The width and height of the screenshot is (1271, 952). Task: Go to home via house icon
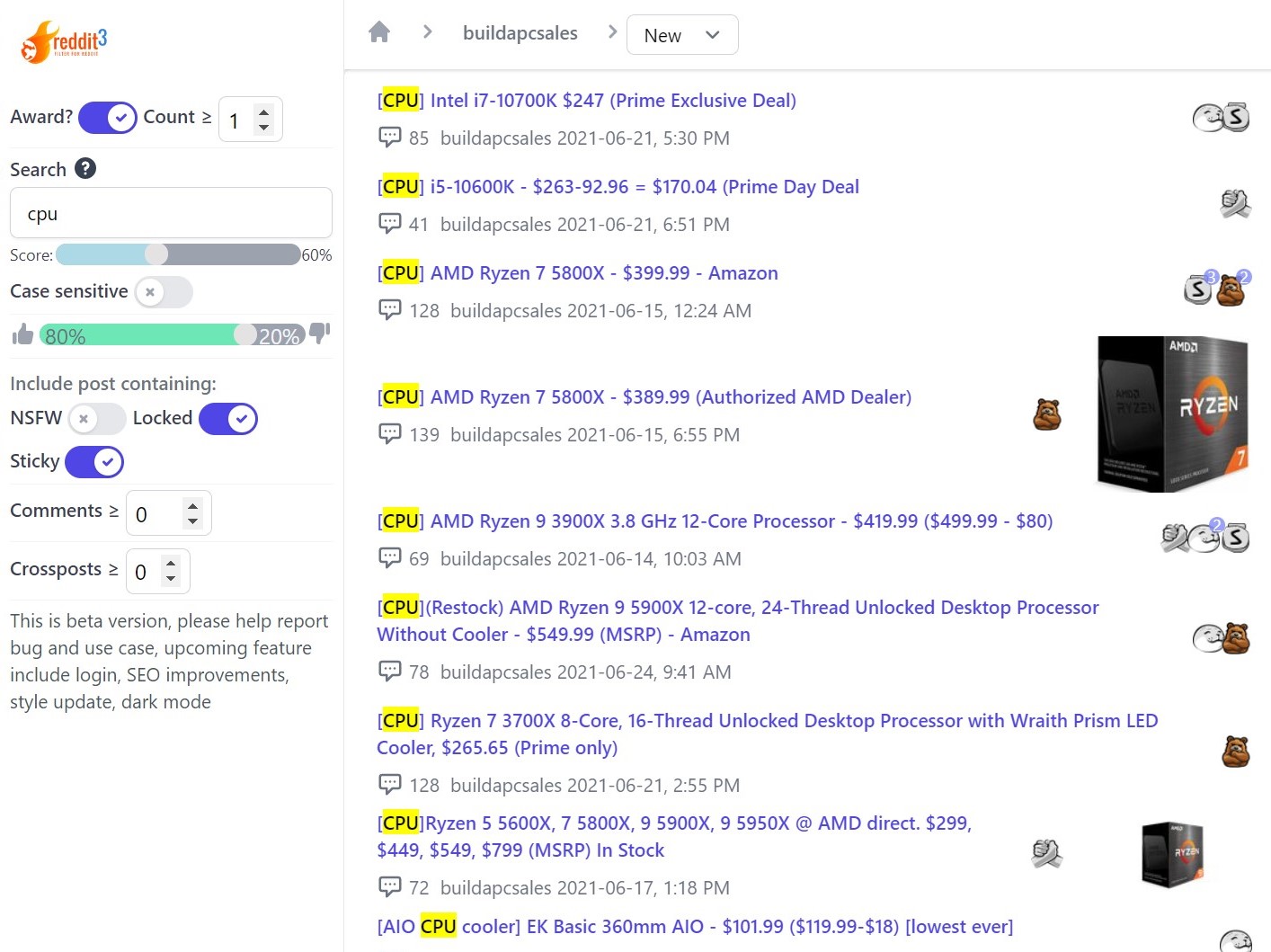pyautogui.click(x=379, y=32)
